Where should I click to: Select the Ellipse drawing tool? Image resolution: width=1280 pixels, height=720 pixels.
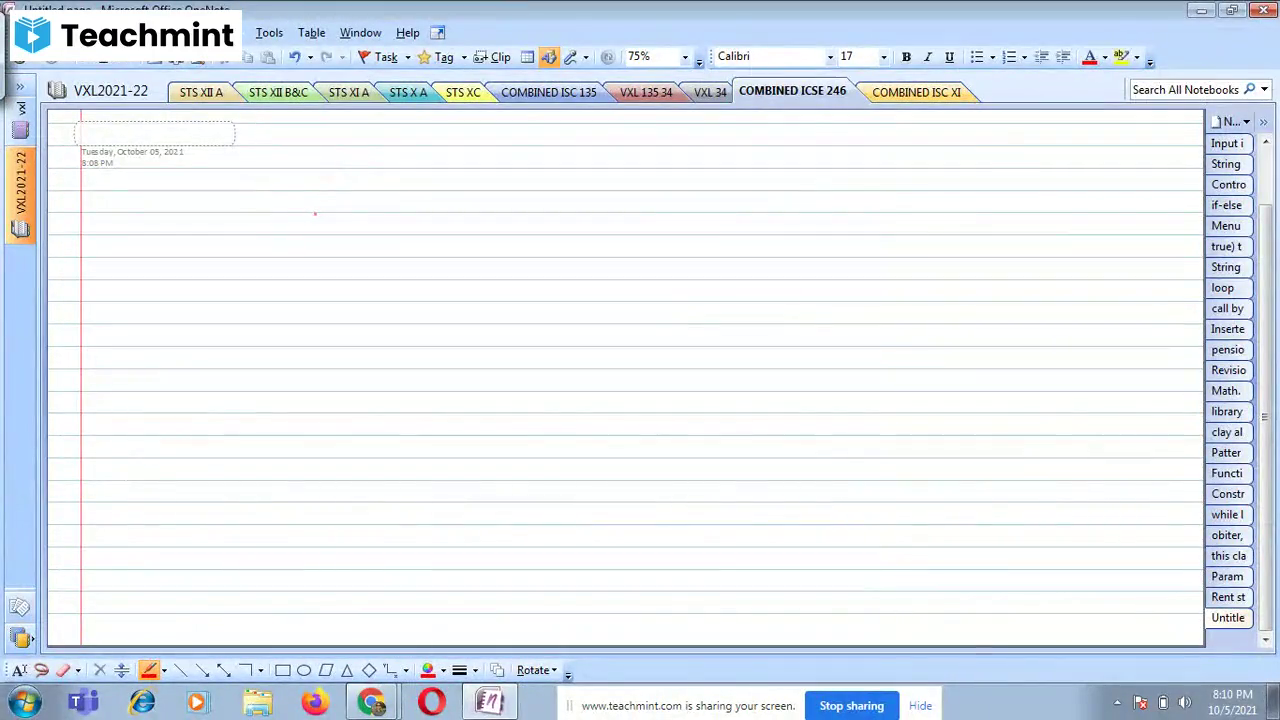[x=304, y=670]
